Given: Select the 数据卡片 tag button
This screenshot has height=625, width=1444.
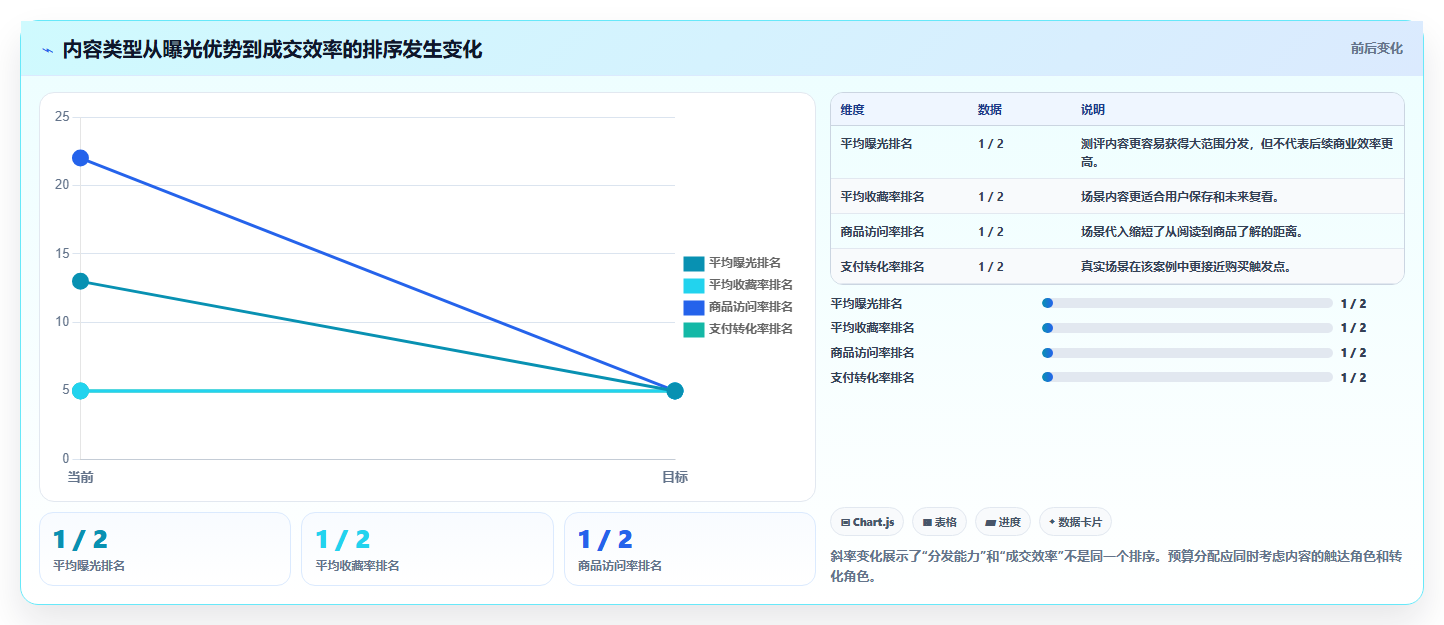Looking at the screenshot, I should pos(1075,522).
